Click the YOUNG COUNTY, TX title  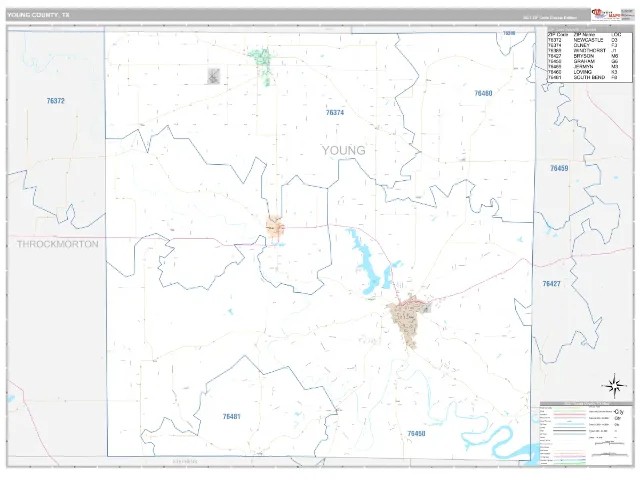(38, 15)
